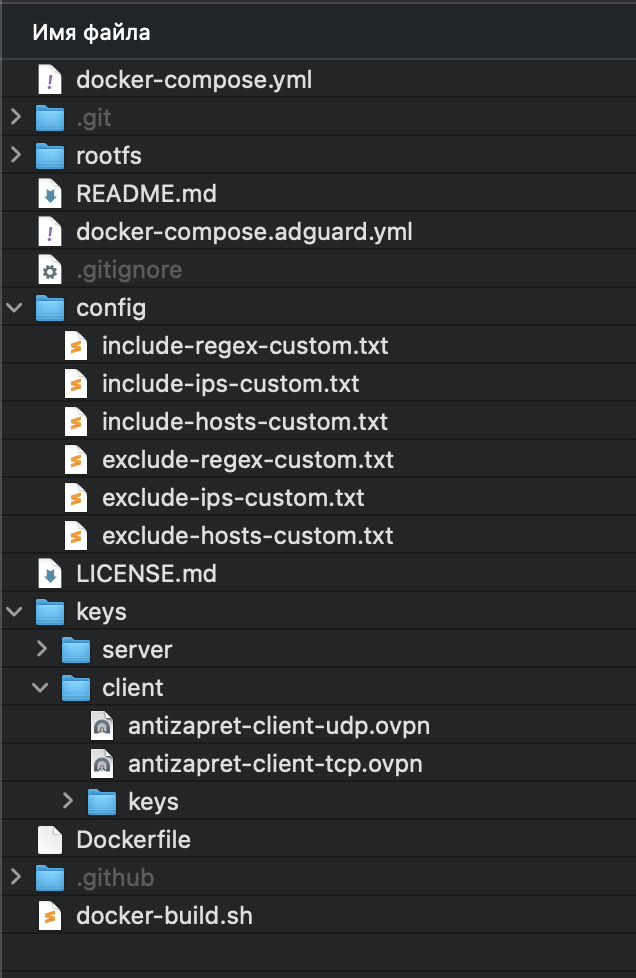Click the README.md markdown file icon
Viewport: 636px width, 978px height.
(50, 194)
